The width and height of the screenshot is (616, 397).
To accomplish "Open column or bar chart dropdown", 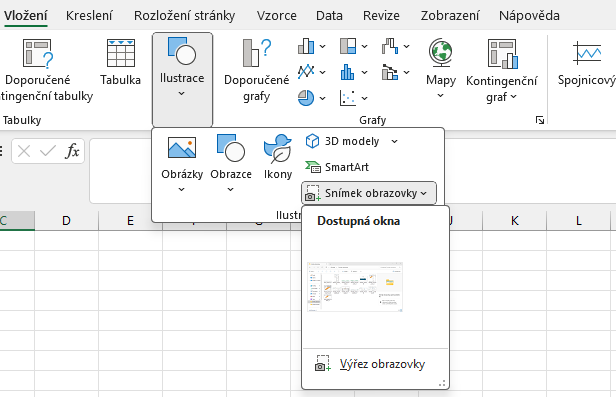I will (312, 46).
